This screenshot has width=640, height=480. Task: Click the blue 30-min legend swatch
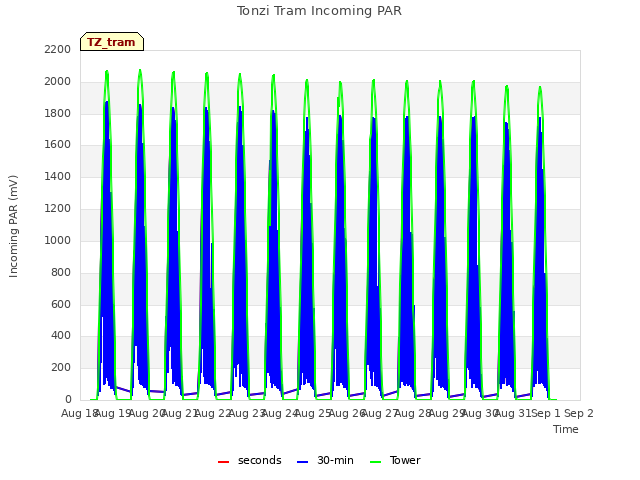click(302, 462)
